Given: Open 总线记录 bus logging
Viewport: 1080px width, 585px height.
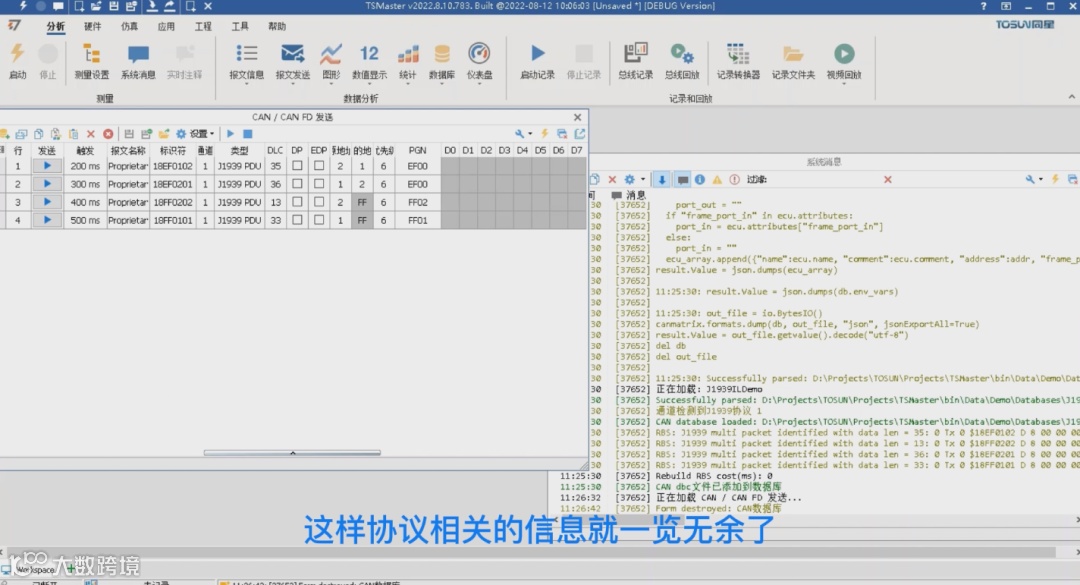Looking at the screenshot, I should click(635, 61).
